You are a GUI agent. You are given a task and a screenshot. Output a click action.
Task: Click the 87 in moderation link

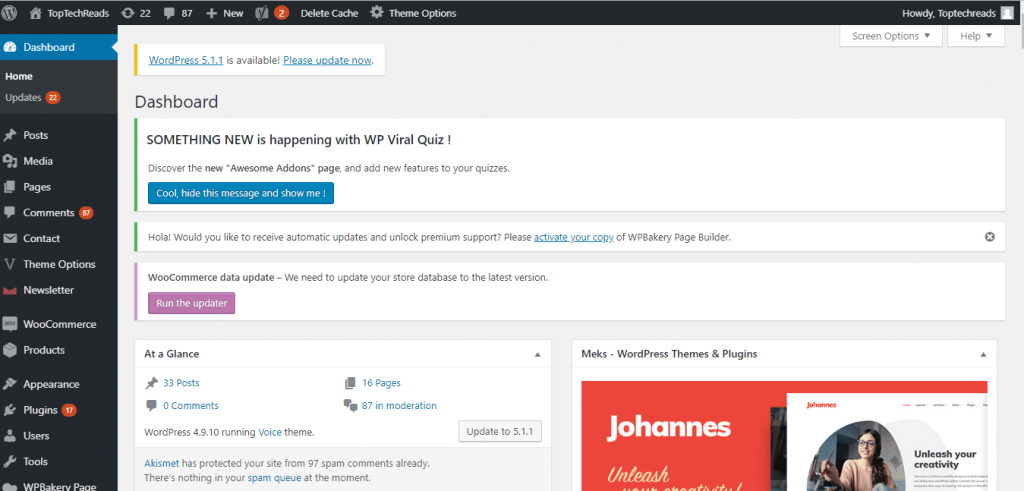coord(399,405)
